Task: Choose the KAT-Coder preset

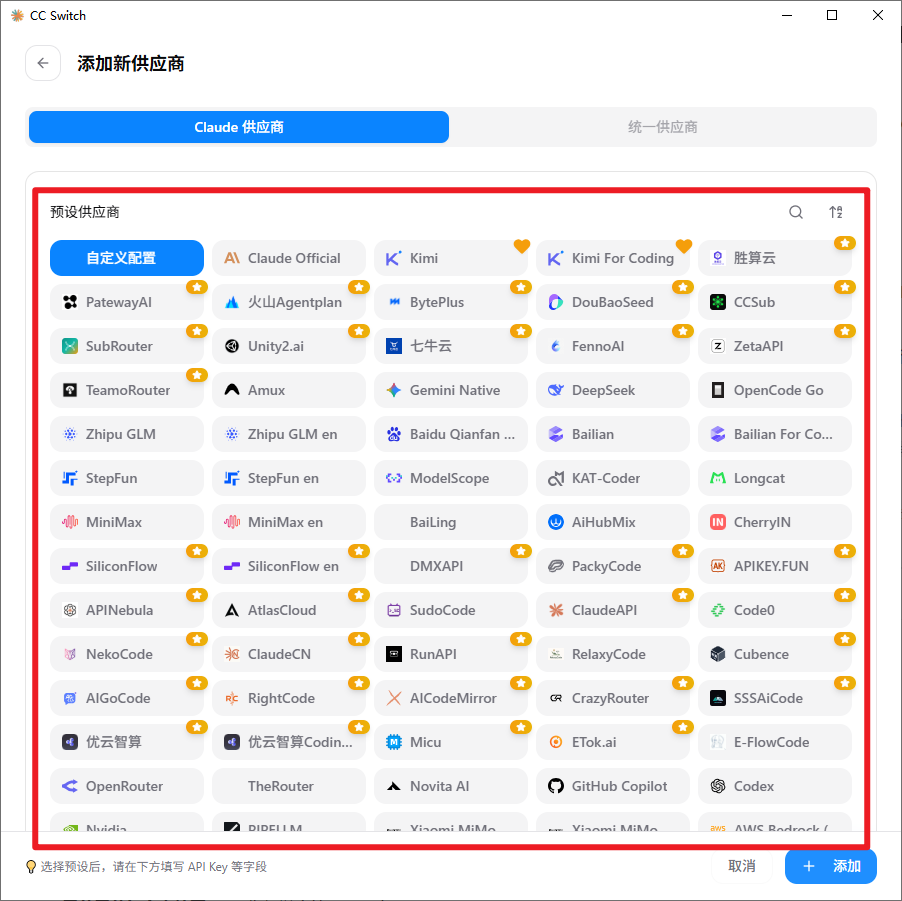Action: point(613,478)
